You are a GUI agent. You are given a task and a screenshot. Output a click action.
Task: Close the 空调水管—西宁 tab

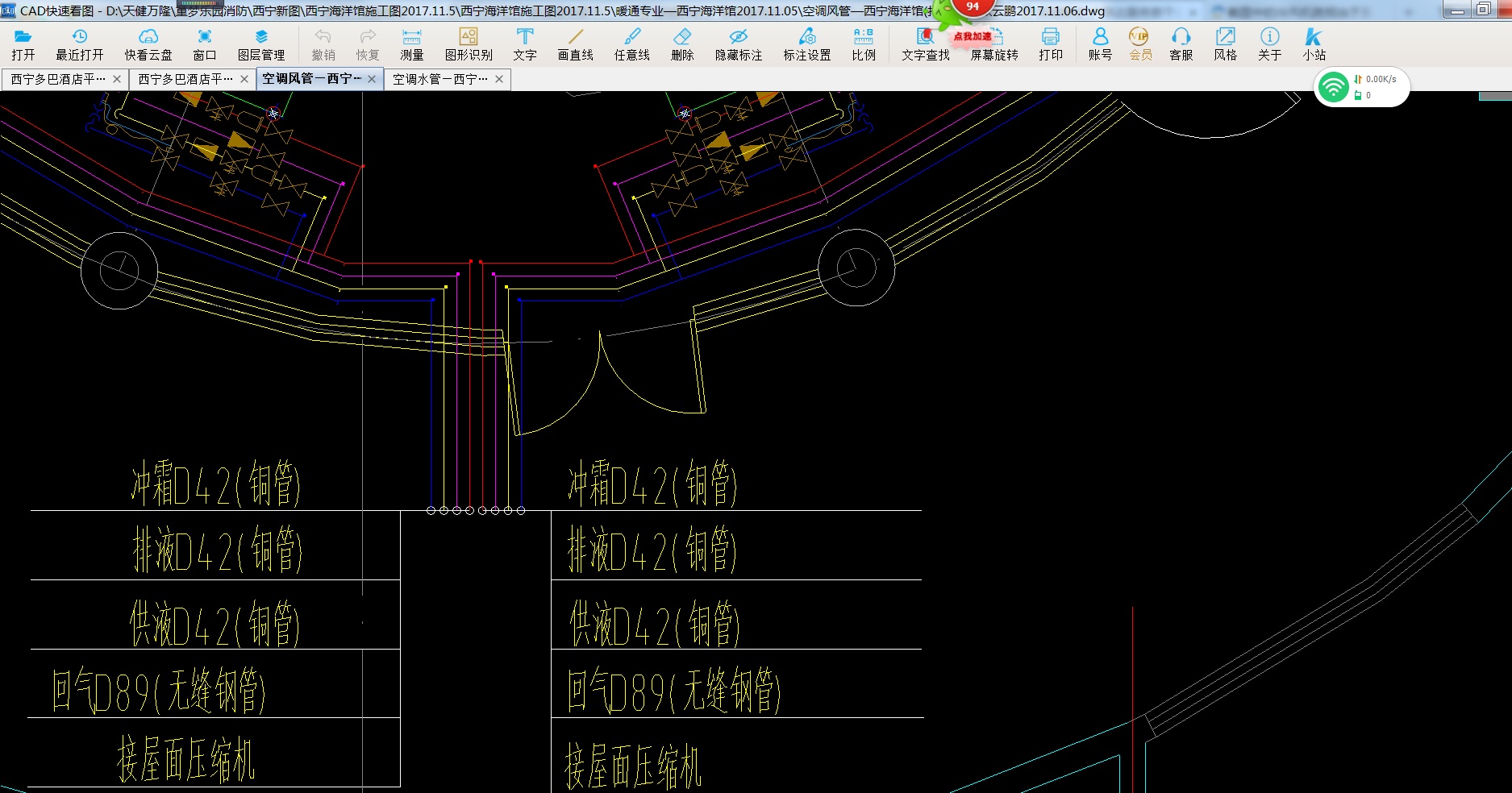499,79
